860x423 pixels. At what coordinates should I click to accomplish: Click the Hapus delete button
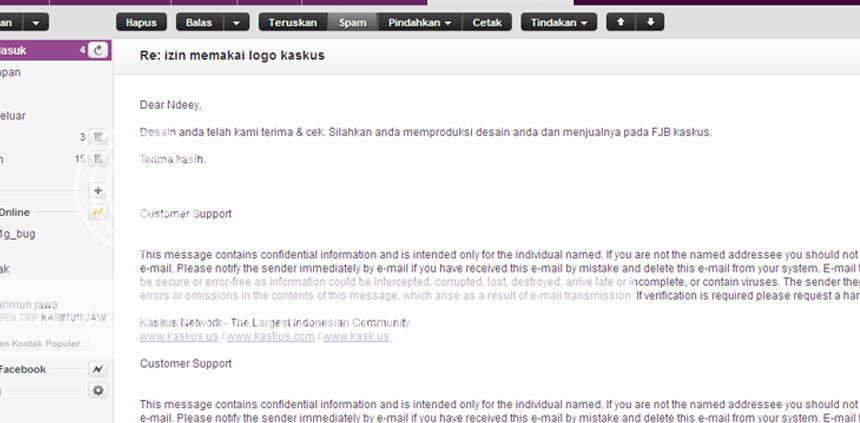(x=141, y=22)
